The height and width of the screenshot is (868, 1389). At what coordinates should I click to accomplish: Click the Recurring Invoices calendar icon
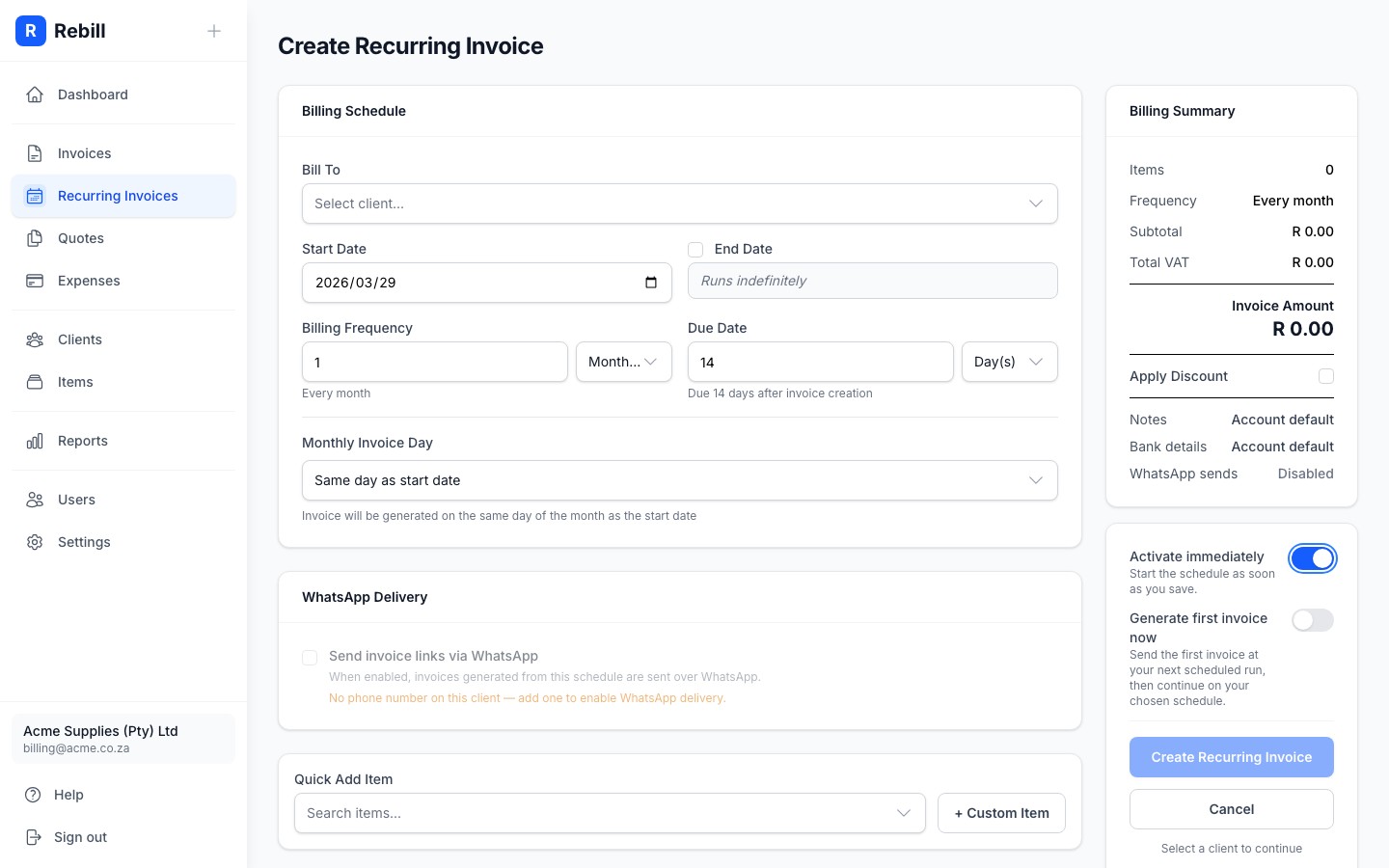35,196
